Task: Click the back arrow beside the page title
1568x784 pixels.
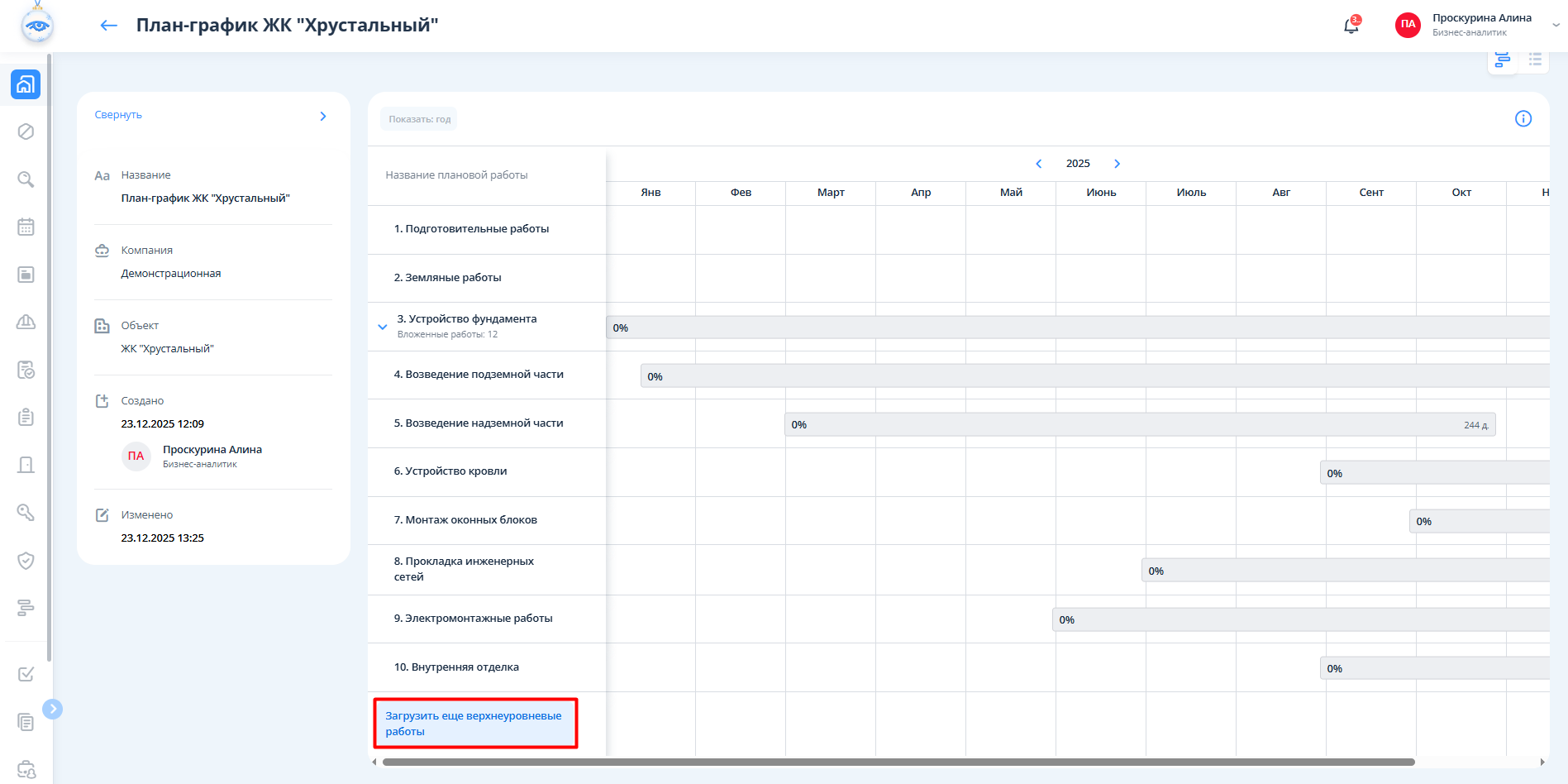Action: pyautogui.click(x=108, y=26)
